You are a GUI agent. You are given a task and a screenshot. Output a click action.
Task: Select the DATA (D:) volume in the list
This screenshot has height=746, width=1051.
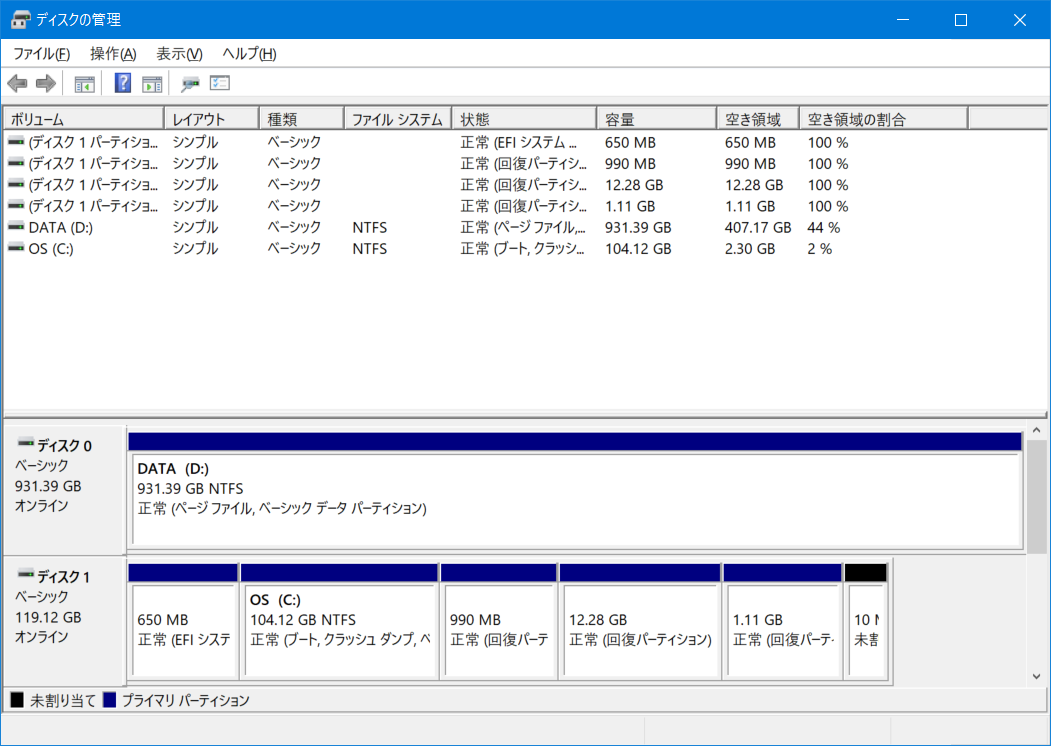(x=60, y=227)
